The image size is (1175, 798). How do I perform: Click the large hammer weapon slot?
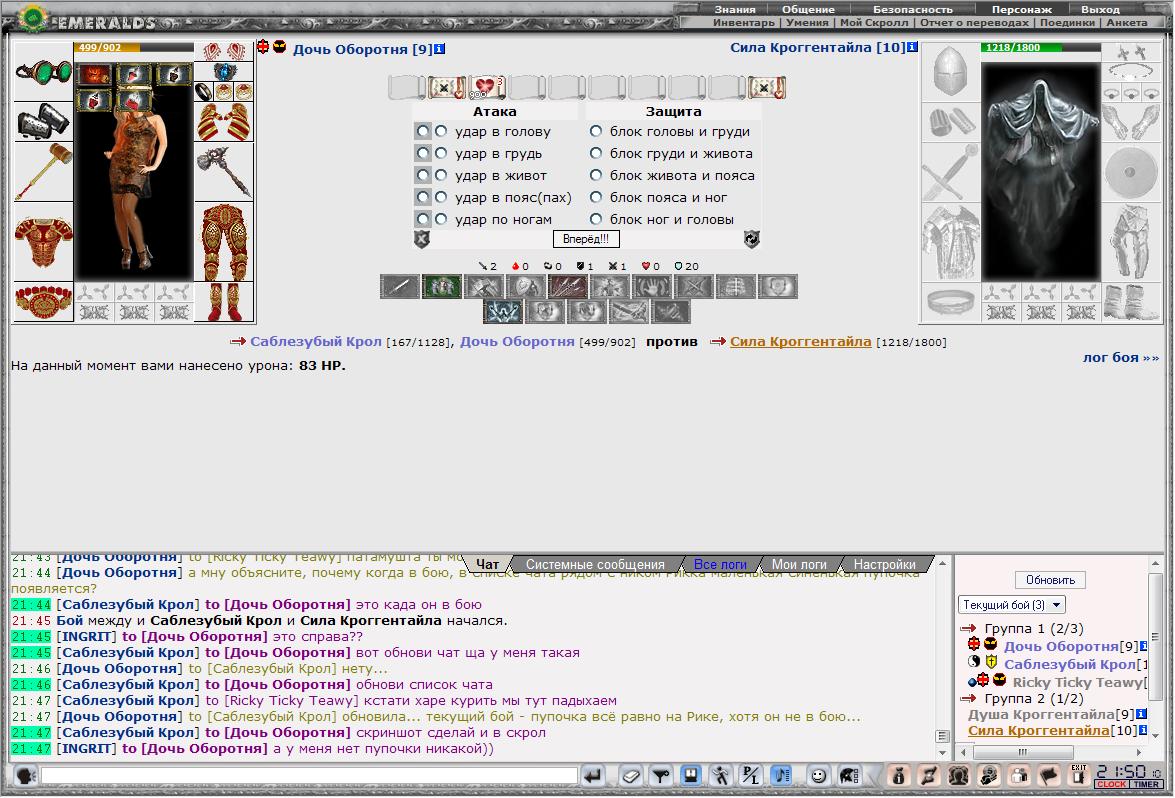click(x=43, y=172)
